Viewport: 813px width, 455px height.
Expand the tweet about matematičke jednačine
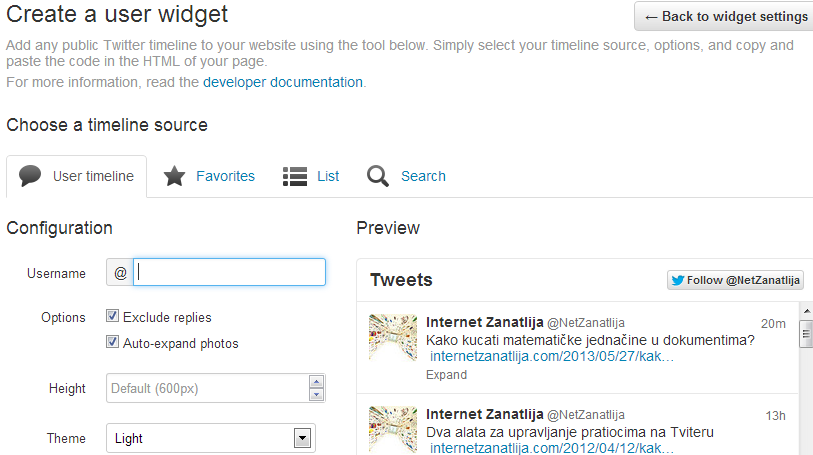point(446,375)
